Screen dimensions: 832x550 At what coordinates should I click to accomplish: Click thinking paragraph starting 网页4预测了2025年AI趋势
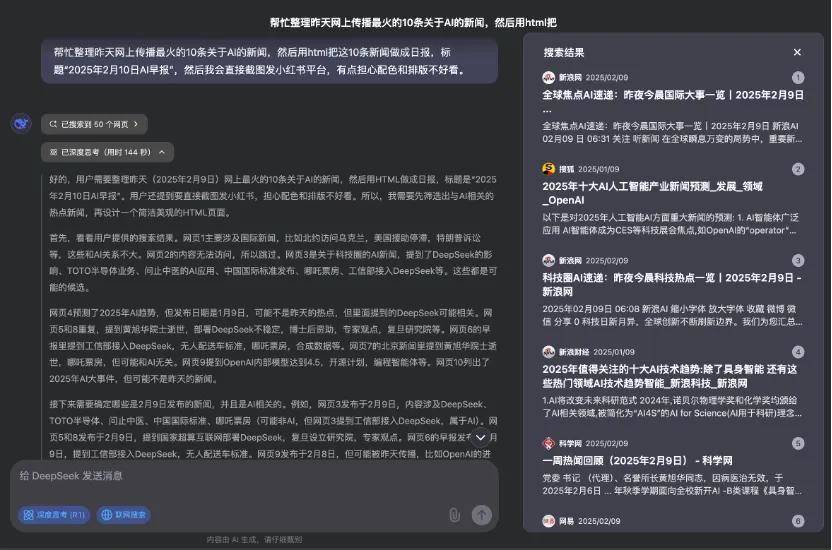[273, 346]
